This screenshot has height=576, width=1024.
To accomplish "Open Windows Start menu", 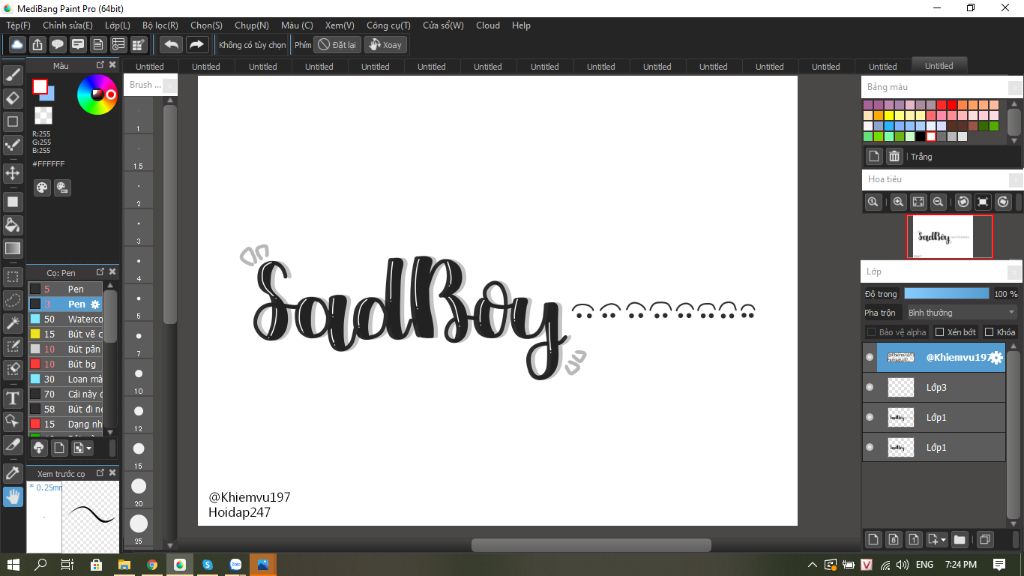I will click(13, 564).
